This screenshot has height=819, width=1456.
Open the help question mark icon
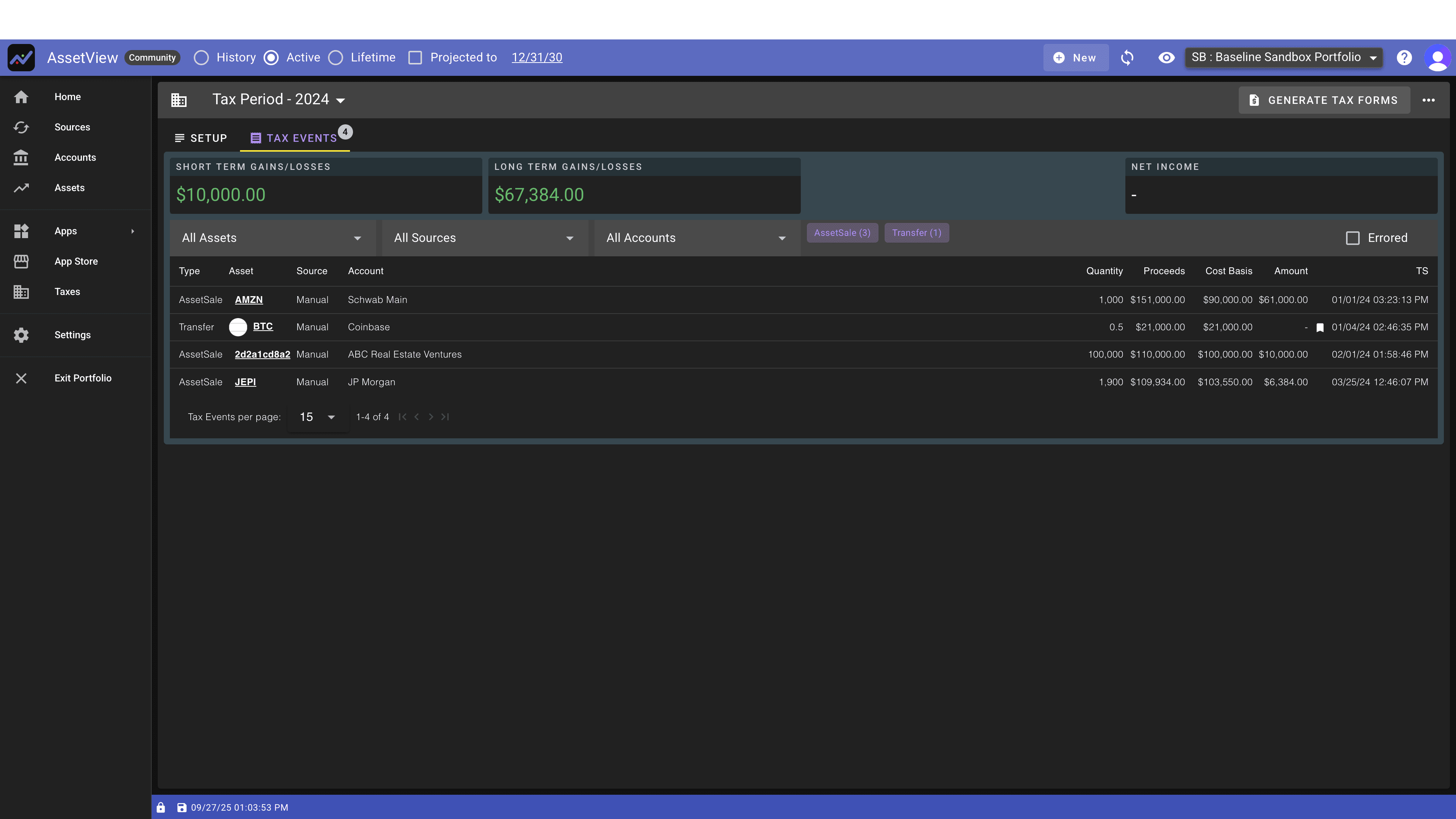1404,57
